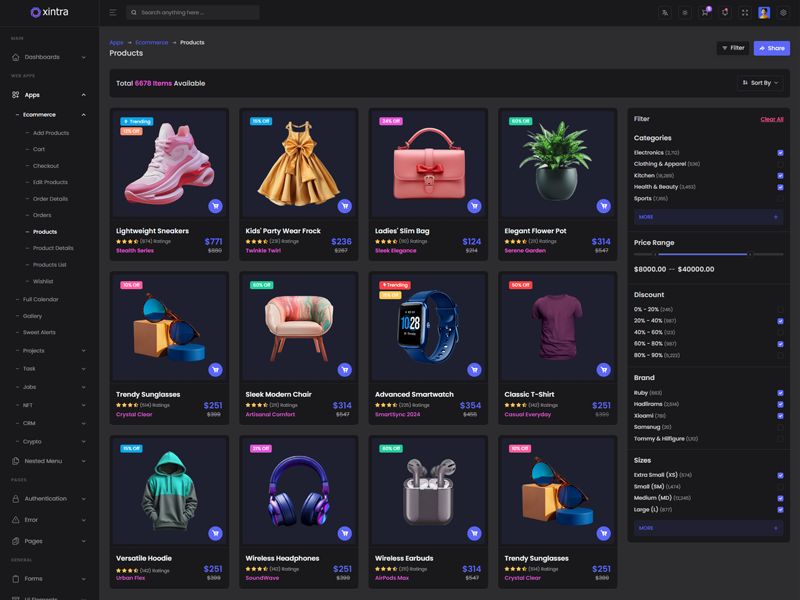Add Lightweight Sneakers to cart

pos(215,206)
